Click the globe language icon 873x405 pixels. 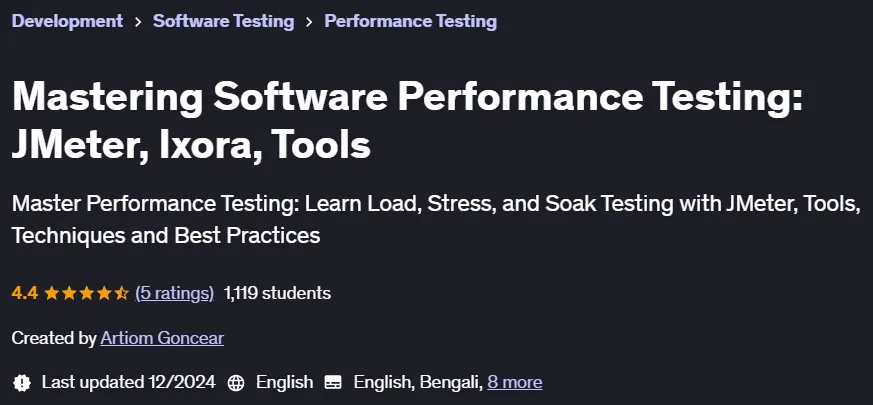click(x=236, y=383)
